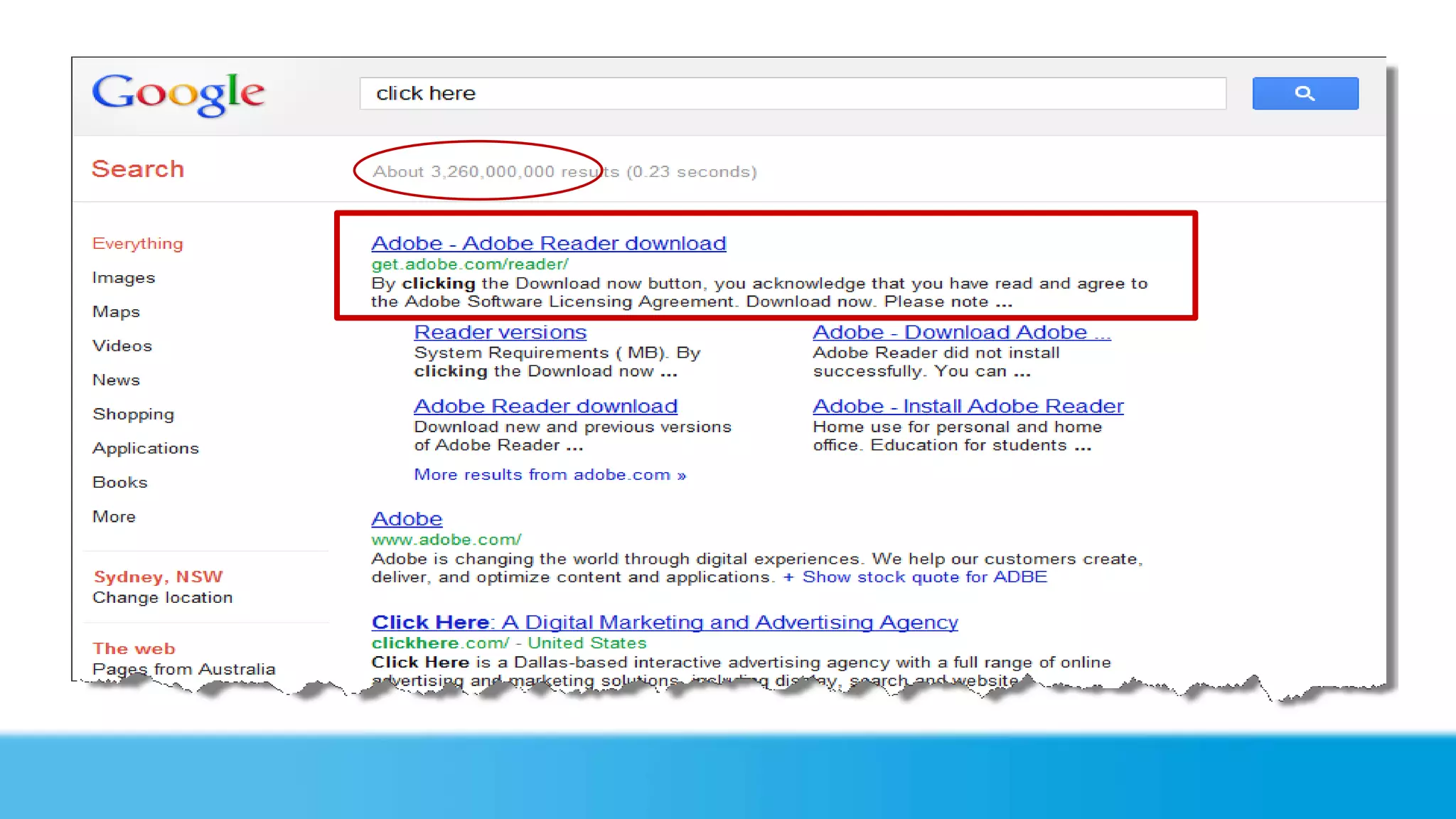Click the Adobe - Install Adobe Reader link
Image resolution: width=1456 pixels, height=819 pixels.
coord(968,406)
